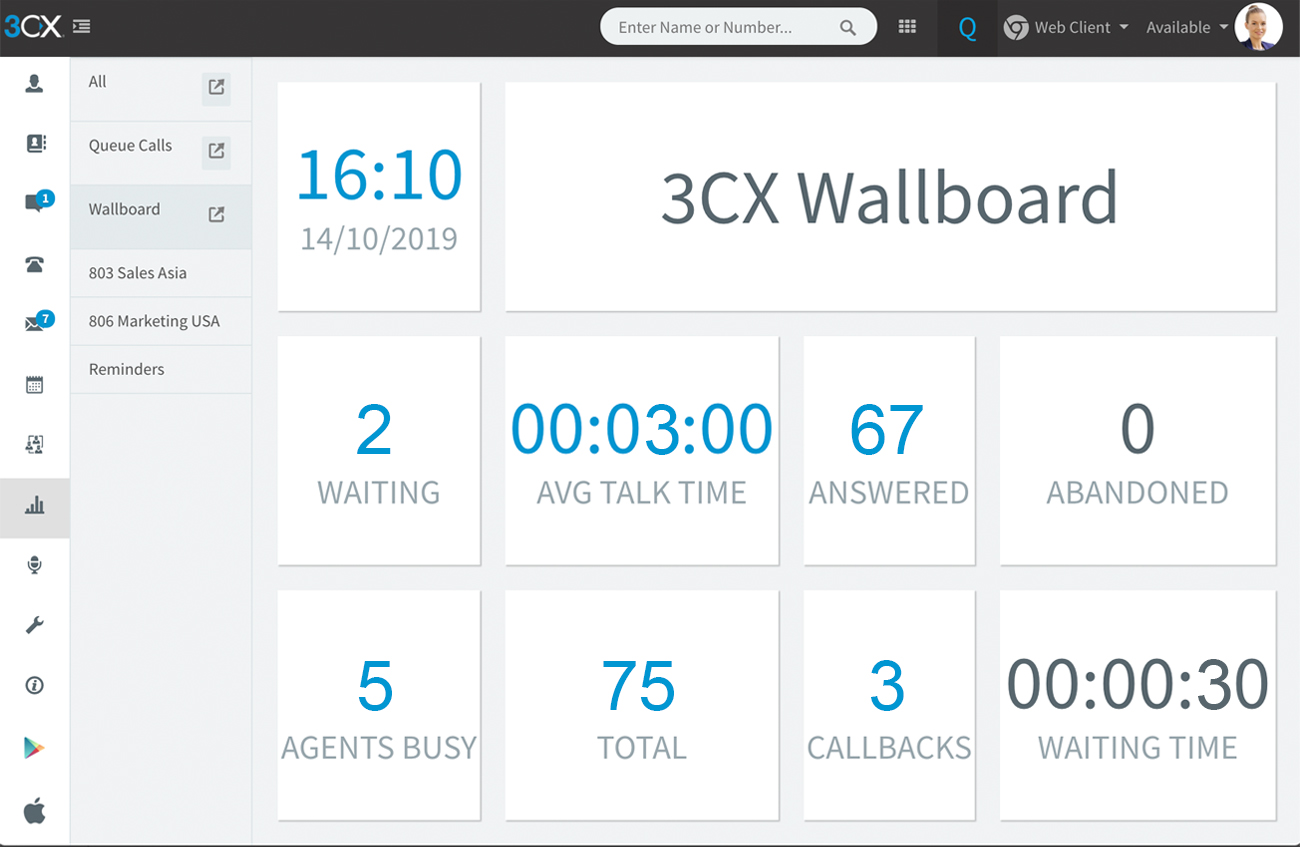This screenshot has width=1300, height=847.
Task: Select 806 Marketing USA queue
Action: click(x=154, y=321)
